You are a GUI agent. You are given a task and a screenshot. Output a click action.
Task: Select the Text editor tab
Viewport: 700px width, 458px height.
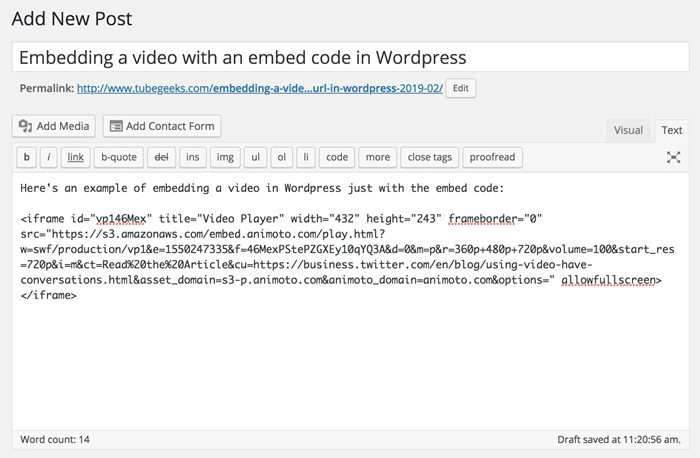[x=672, y=130]
